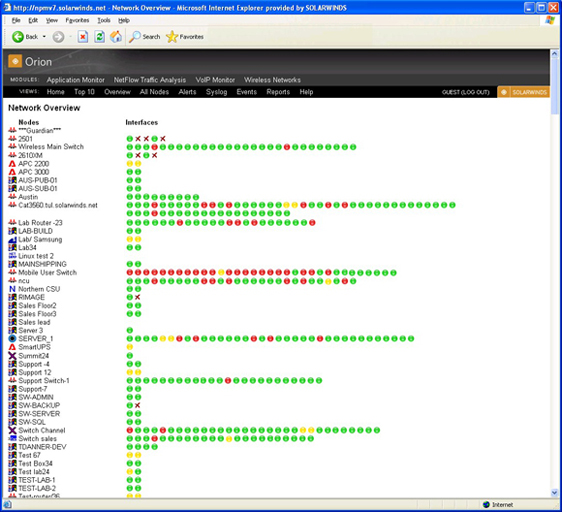Screen dimensions: 562x512
Task: Click the SolarWinds badge in navigation bar
Action: pos(523,92)
